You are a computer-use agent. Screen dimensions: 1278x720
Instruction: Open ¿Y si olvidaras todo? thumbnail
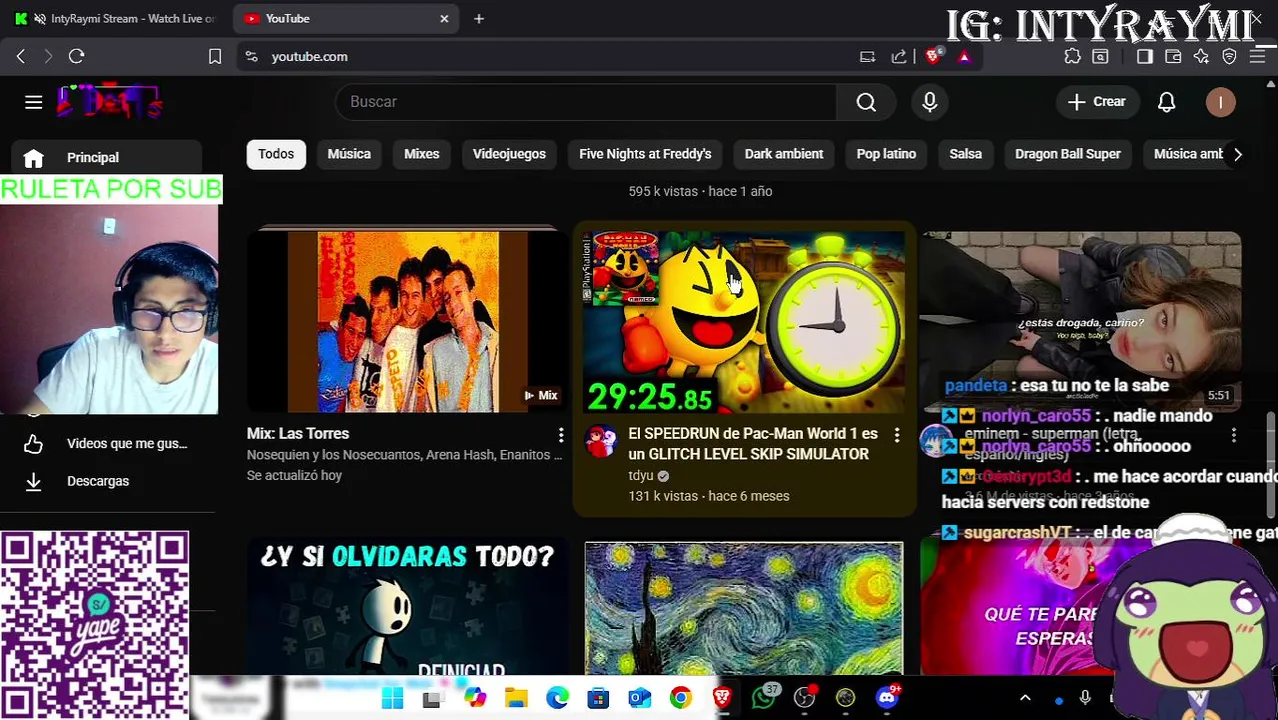(407, 609)
